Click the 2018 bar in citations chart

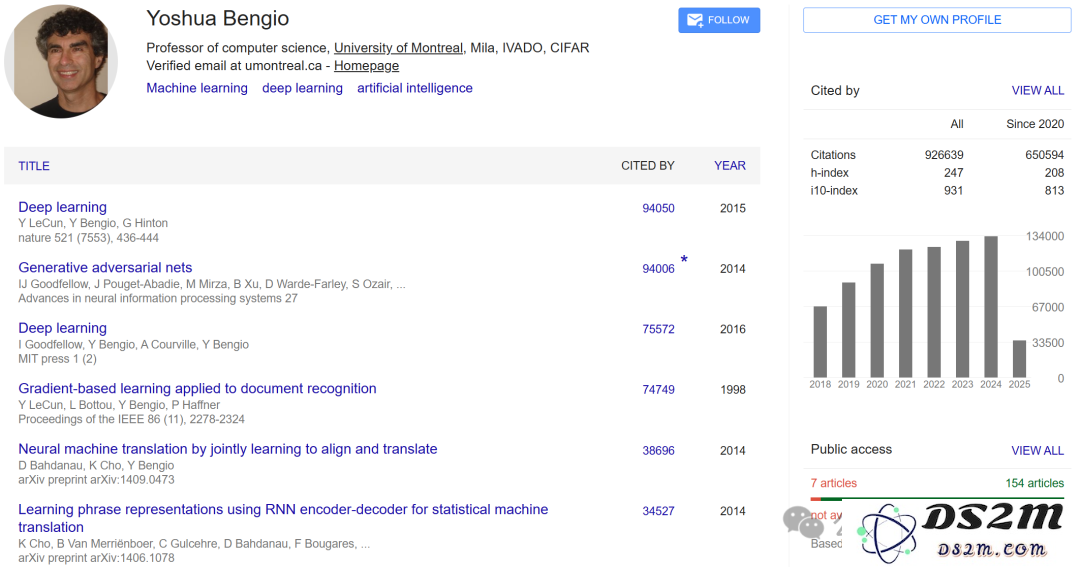click(x=820, y=342)
